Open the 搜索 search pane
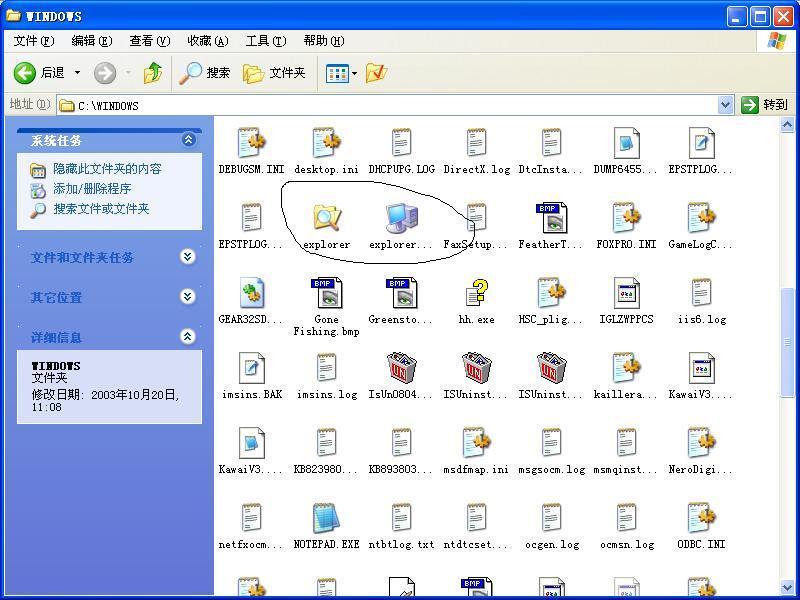Image resolution: width=800 pixels, height=600 pixels. 205,73
